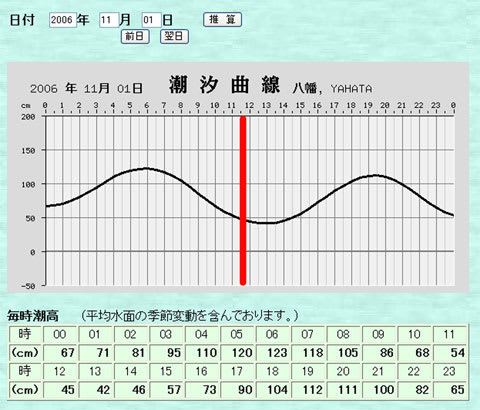The height and width of the screenshot is (410, 480).
Task: Click the table cell with value 54
Action: (x=450, y=353)
